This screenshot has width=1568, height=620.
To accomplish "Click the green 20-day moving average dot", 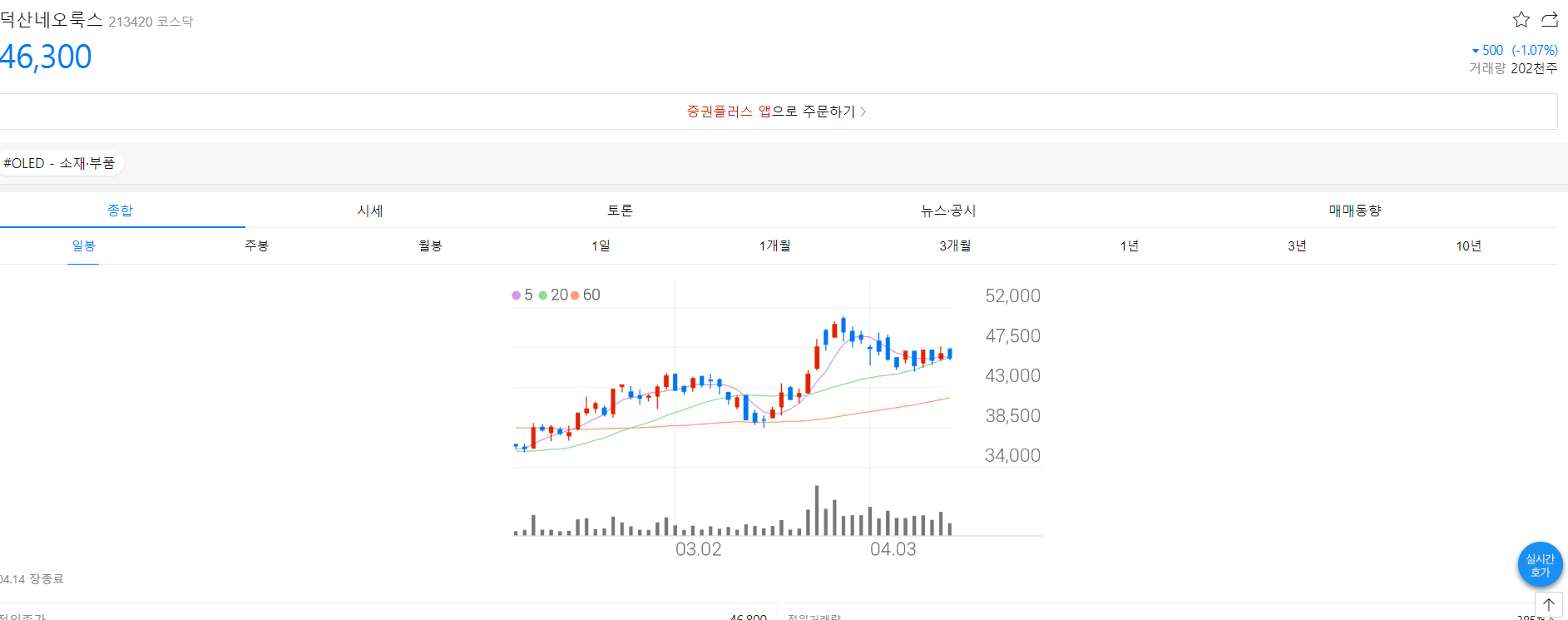I will (543, 295).
